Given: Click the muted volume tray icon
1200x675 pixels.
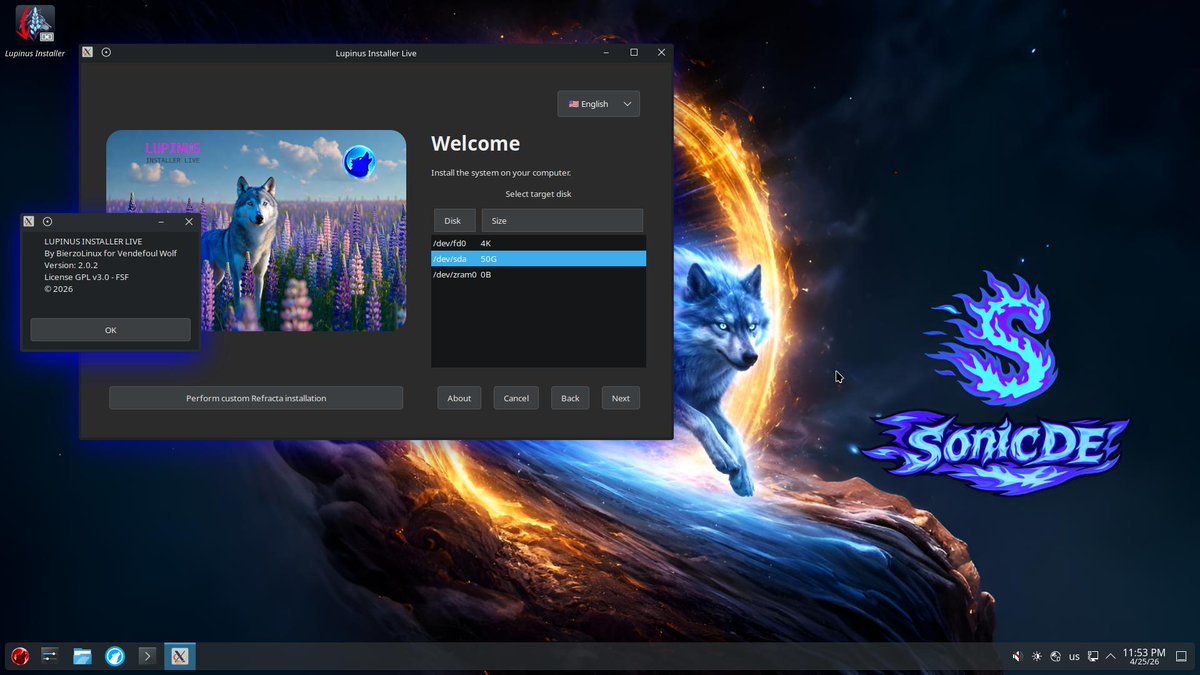Looking at the screenshot, I should (1017, 657).
